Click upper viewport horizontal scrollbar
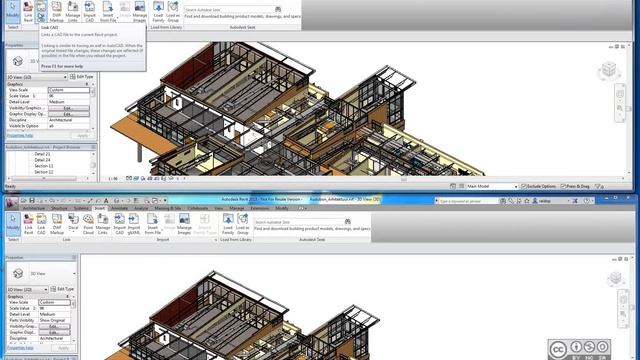 [x=404, y=179]
